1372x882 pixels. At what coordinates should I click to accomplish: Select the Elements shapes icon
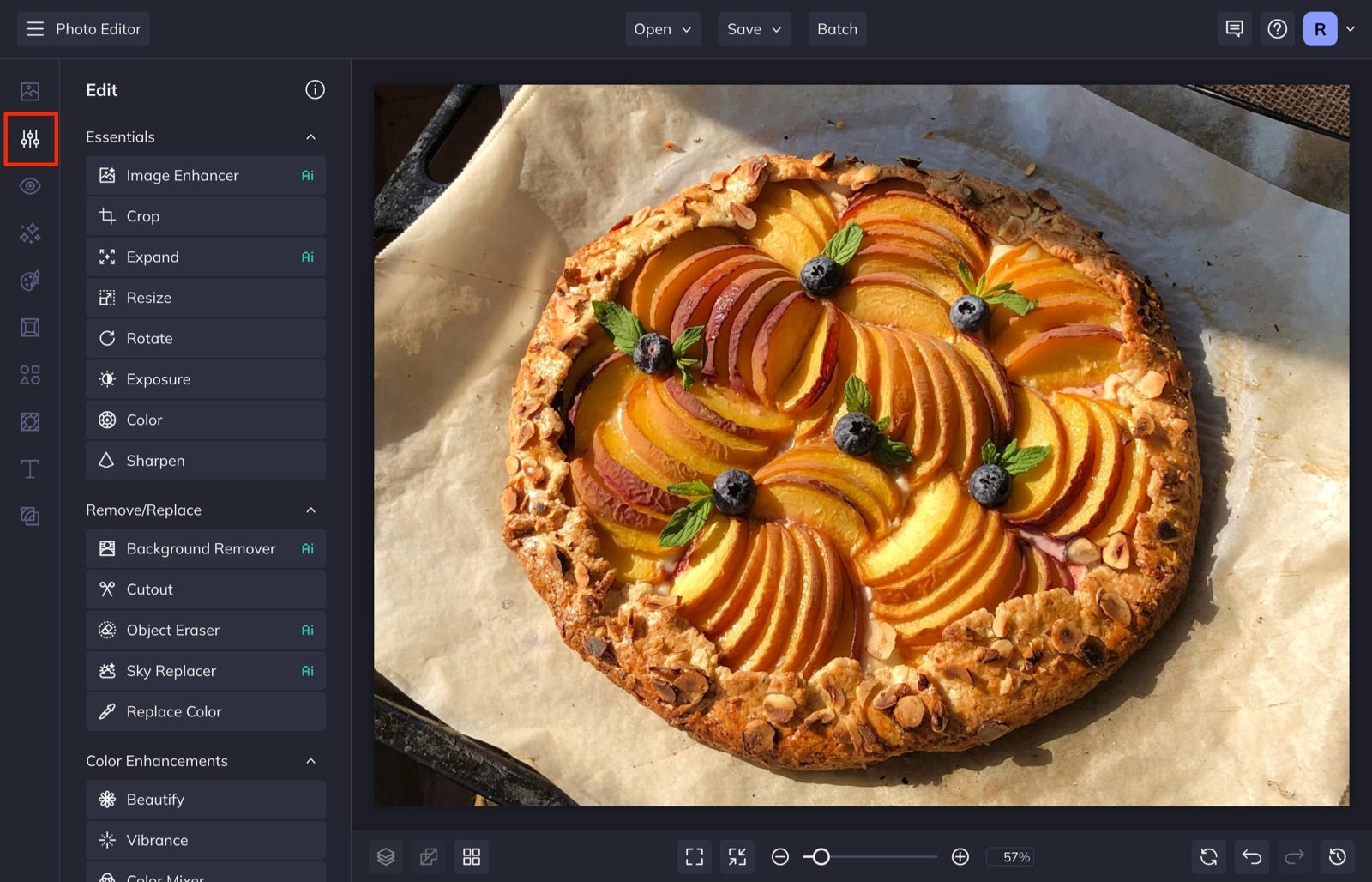(30, 374)
